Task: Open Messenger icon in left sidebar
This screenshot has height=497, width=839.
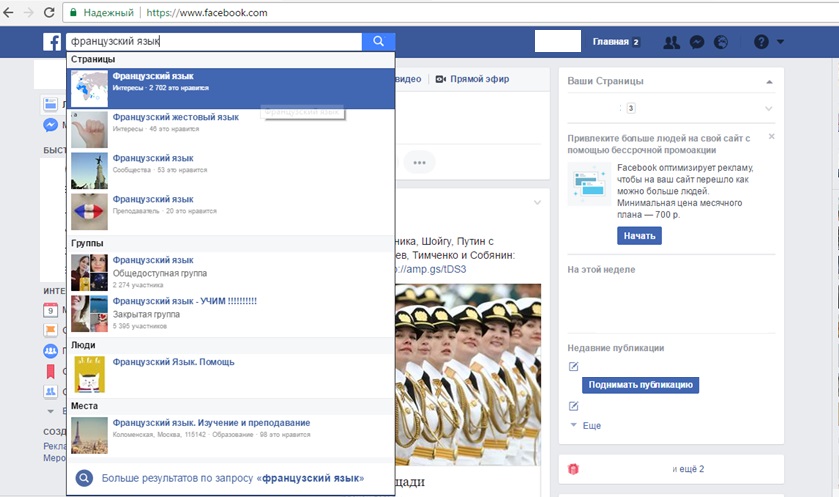Action: pos(50,125)
